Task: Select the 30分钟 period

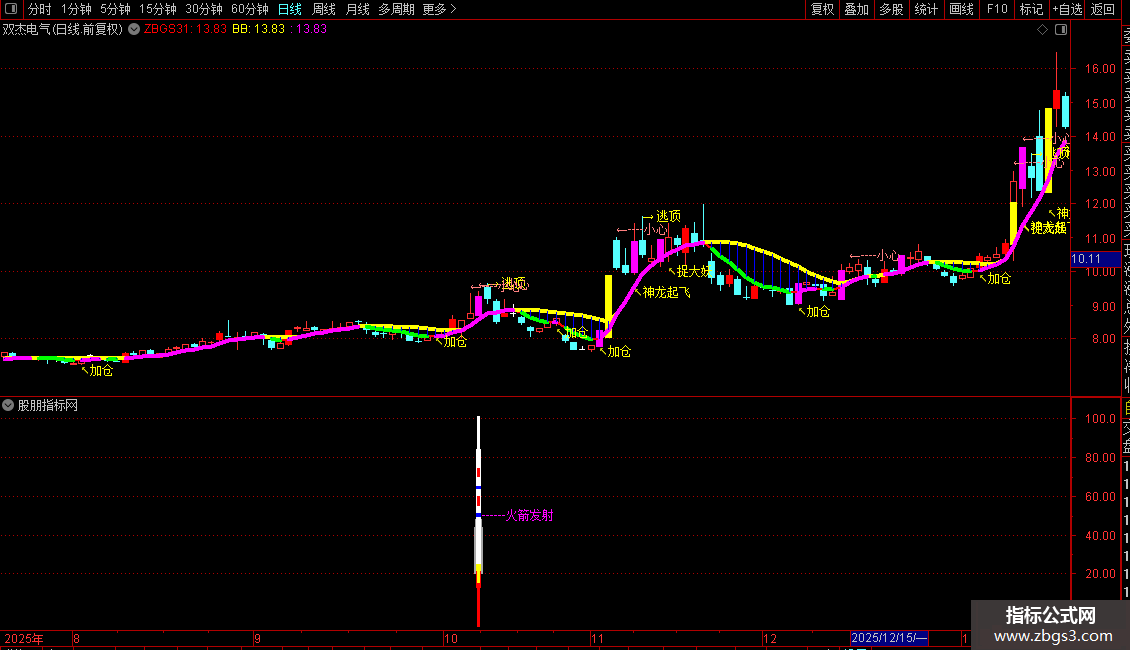Action: pos(204,9)
